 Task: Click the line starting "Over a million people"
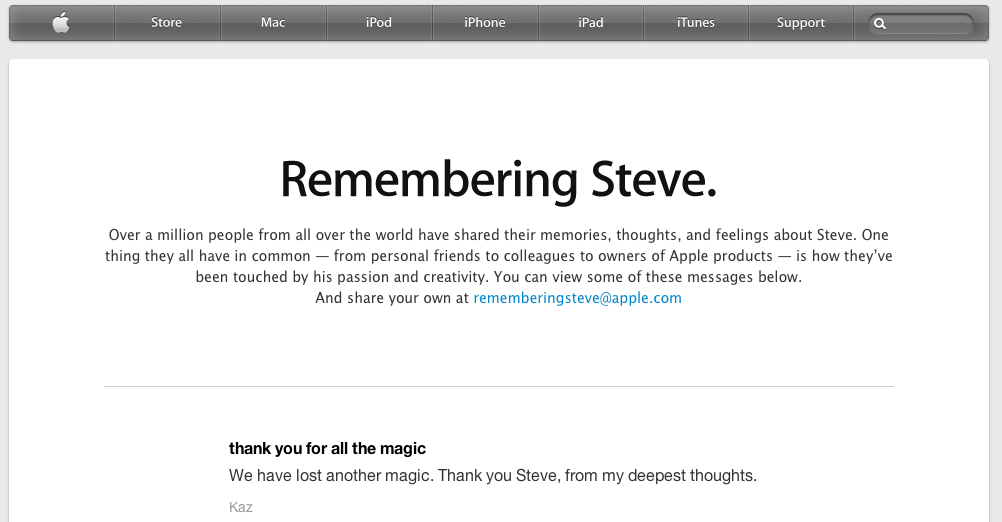click(x=498, y=235)
